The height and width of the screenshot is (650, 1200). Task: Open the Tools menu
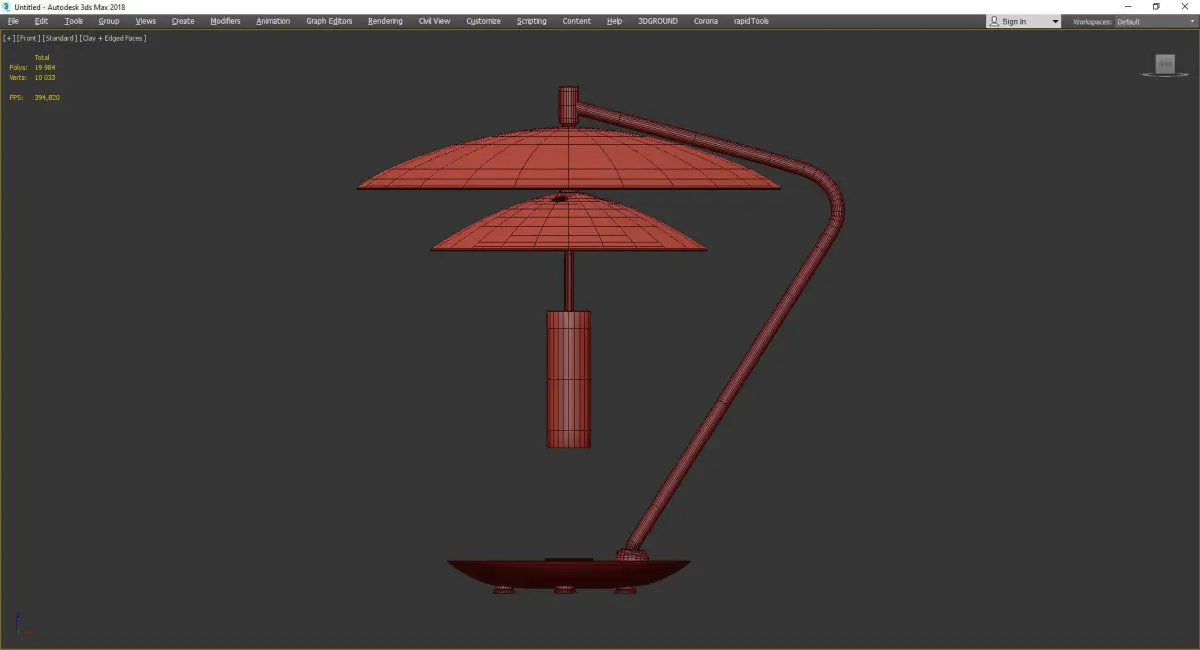pos(74,21)
